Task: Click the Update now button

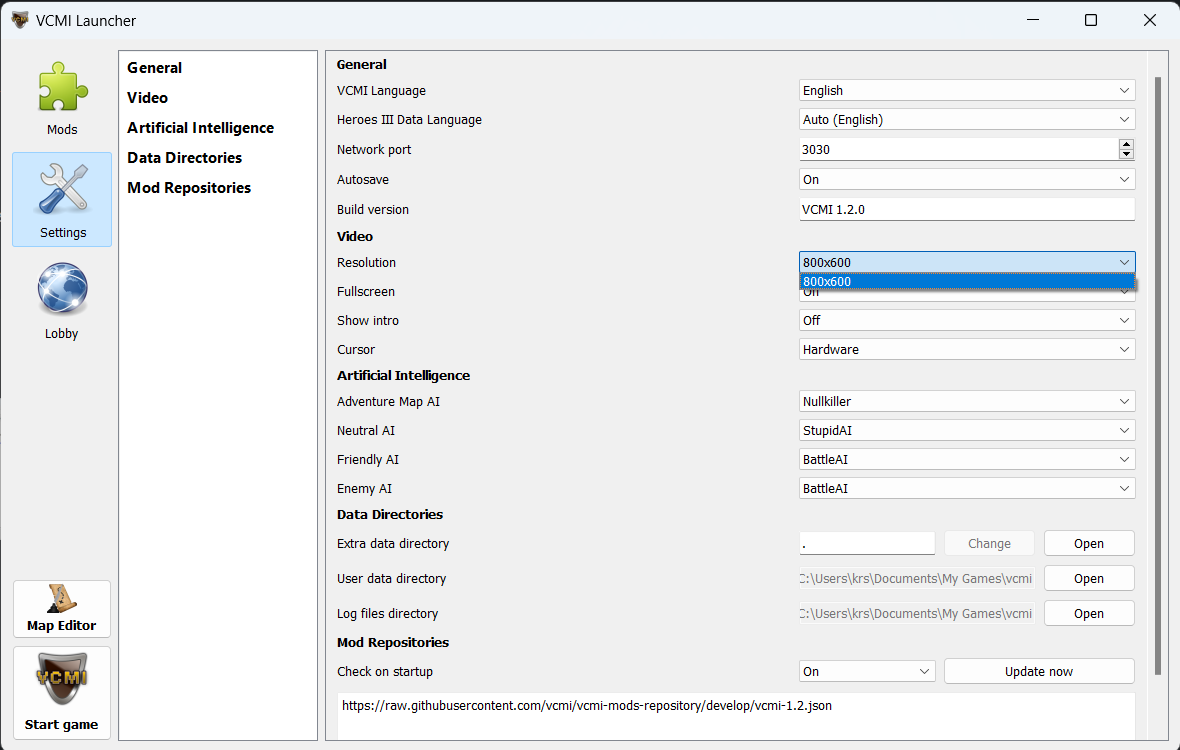Action: coord(1038,670)
